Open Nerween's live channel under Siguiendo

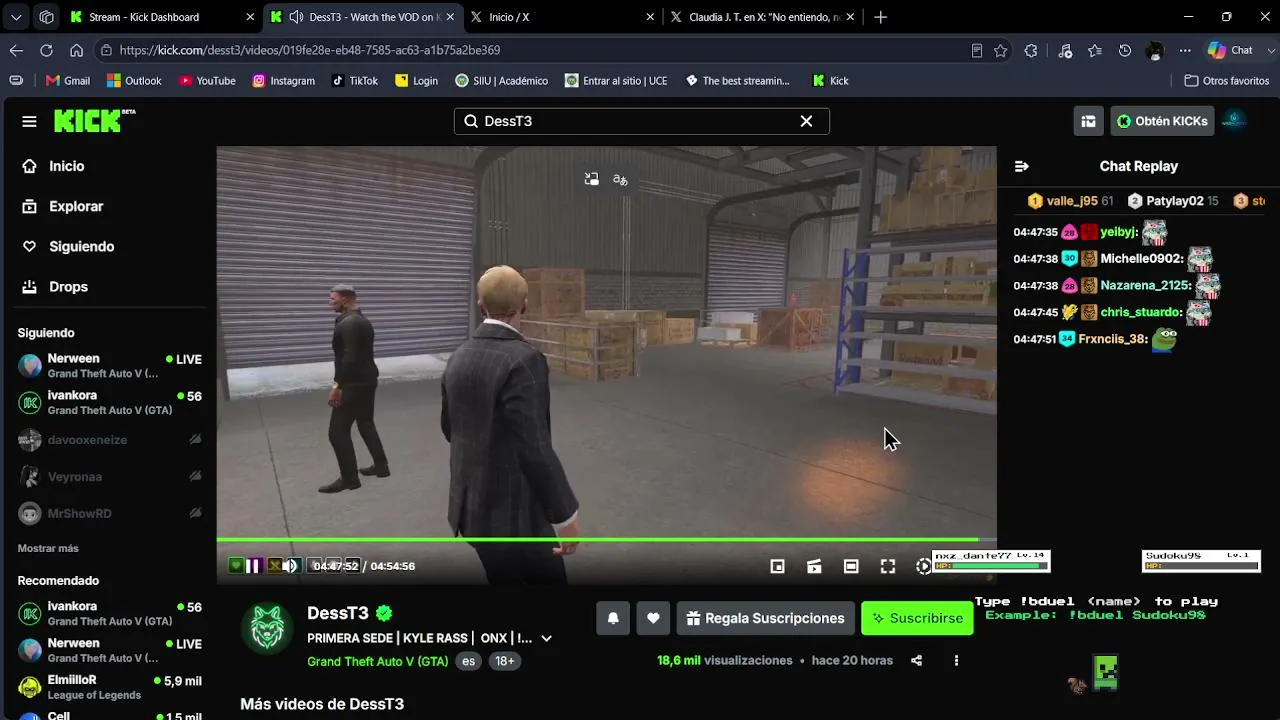pyautogui.click(x=109, y=365)
